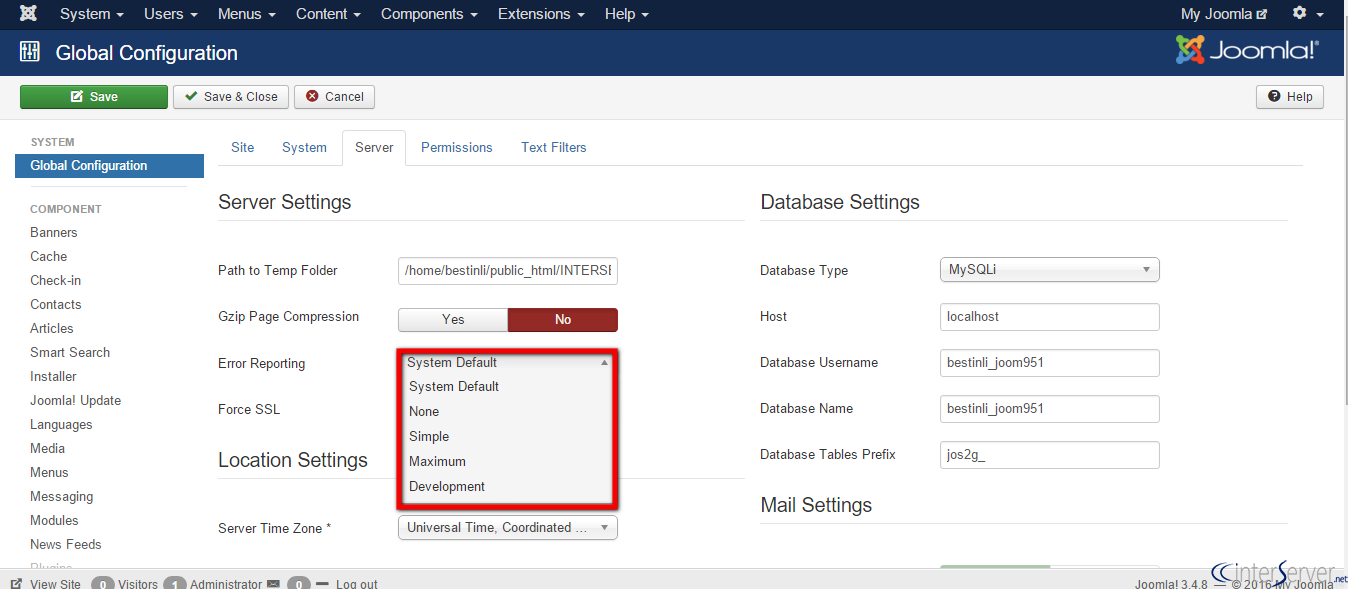Visit My Joomla site link
This screenshot has height=589, width=1348.
[x=1224, y=14]
